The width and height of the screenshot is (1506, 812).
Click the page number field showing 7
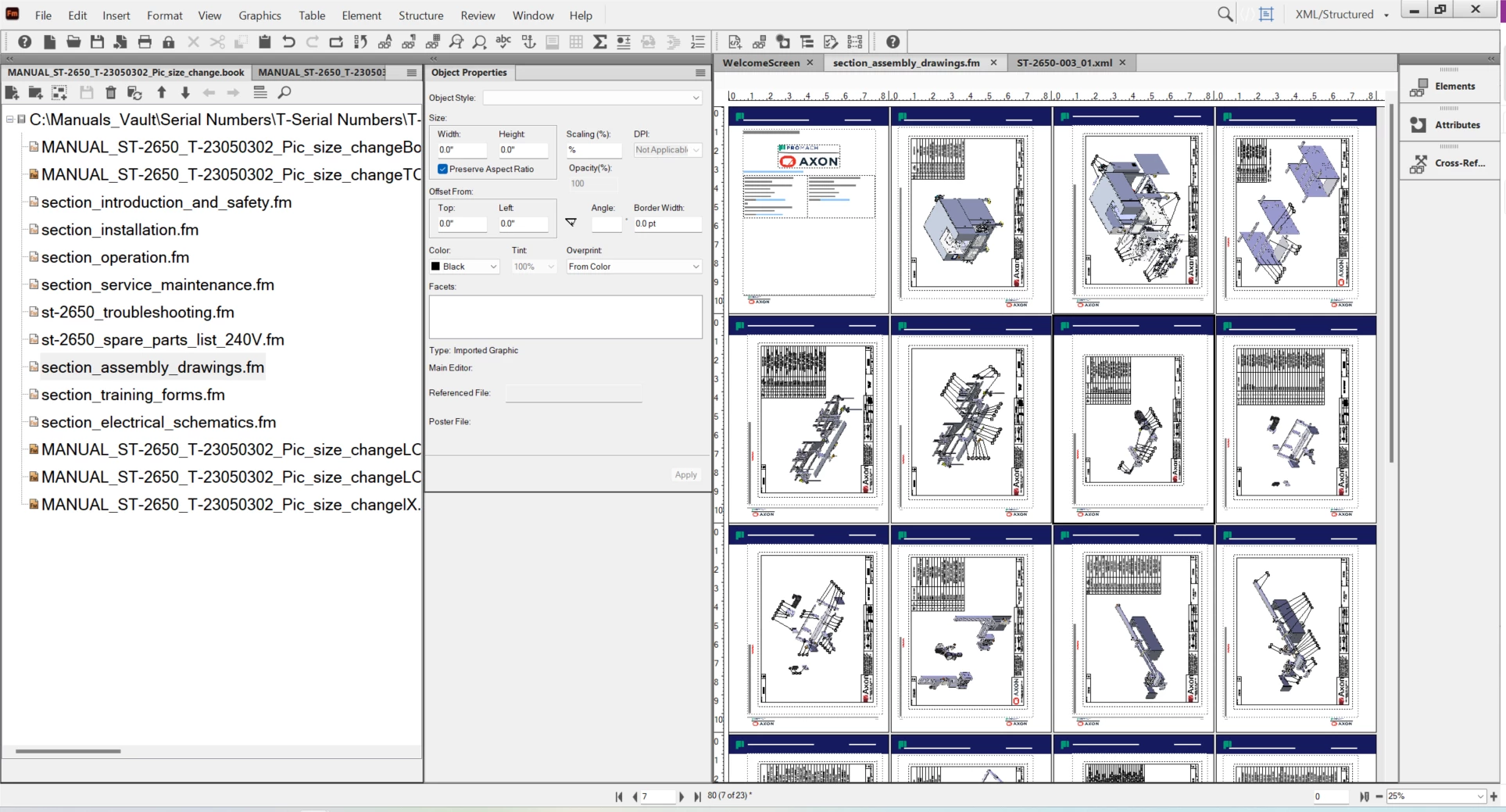[656, 796]
